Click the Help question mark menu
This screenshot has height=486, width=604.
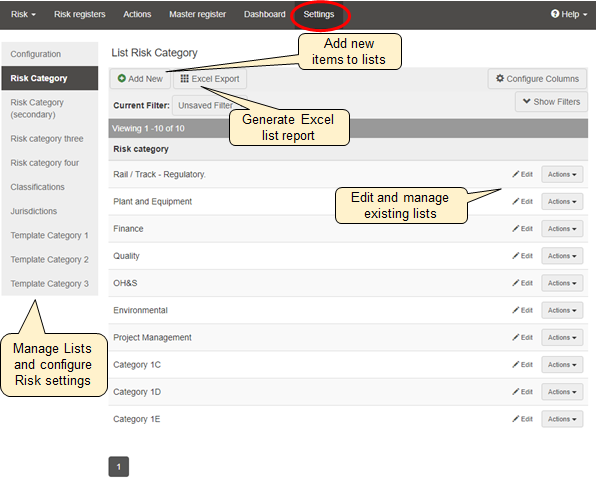[x=569, y=14]
